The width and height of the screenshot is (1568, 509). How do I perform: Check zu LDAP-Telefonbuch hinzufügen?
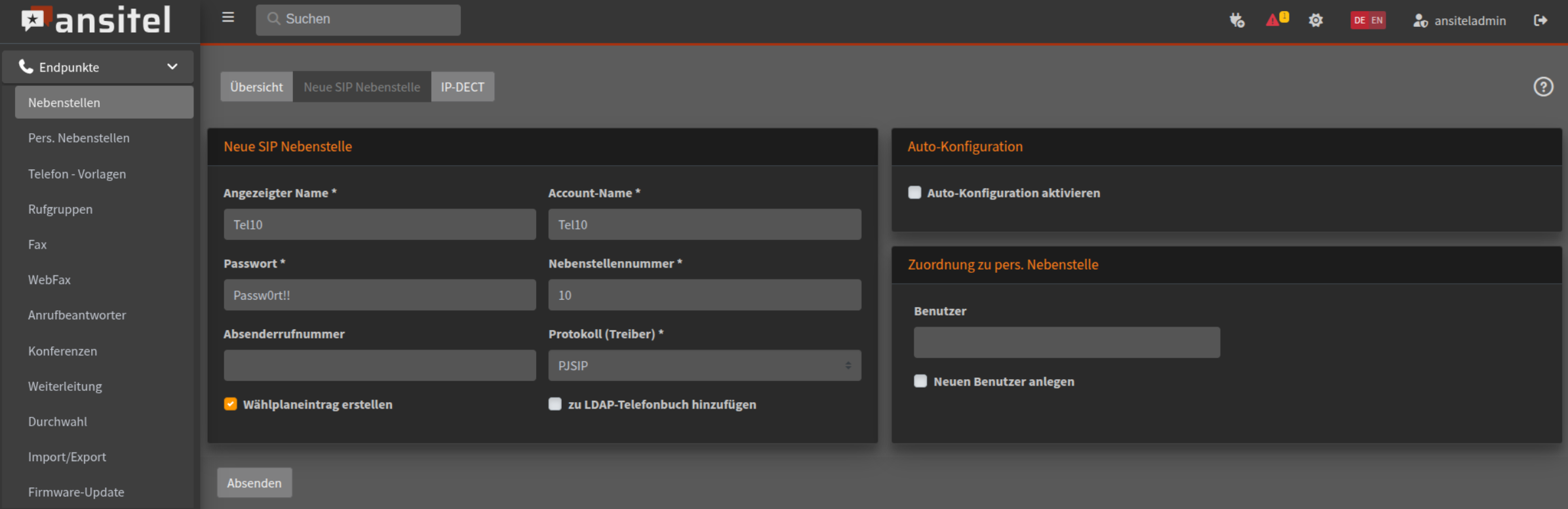point(555,404)
